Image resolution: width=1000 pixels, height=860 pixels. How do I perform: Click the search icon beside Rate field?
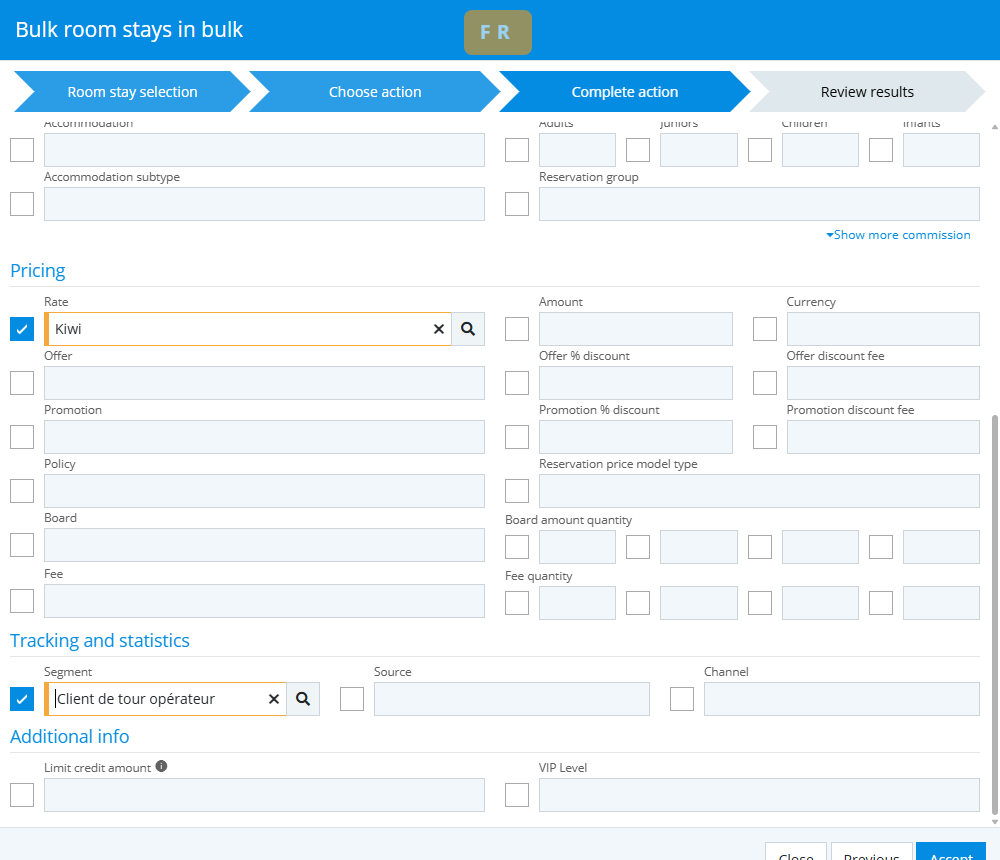click(467, 329)
